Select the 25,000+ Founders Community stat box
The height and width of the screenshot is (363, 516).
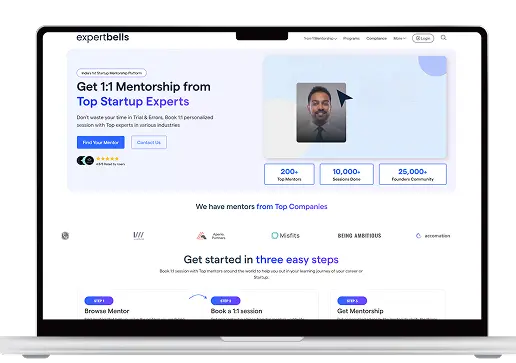(413, 174)
